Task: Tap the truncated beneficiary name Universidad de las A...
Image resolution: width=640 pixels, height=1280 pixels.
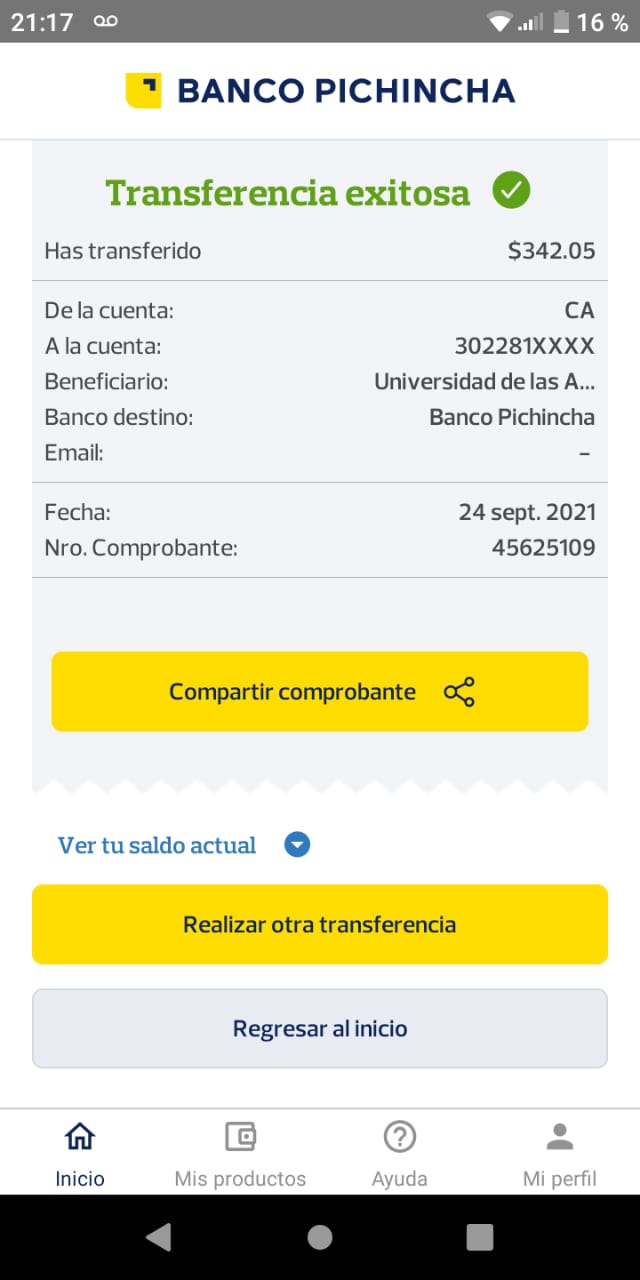Action: tap(484, 381)
